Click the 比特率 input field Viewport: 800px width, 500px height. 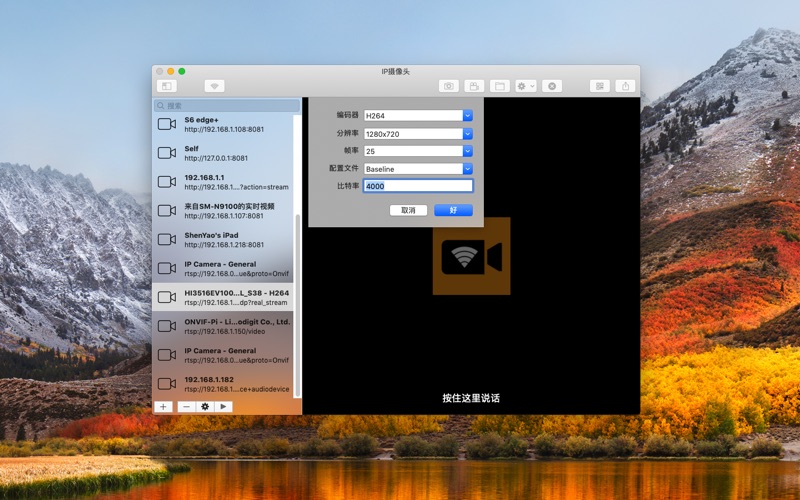(x=417, y=186)
